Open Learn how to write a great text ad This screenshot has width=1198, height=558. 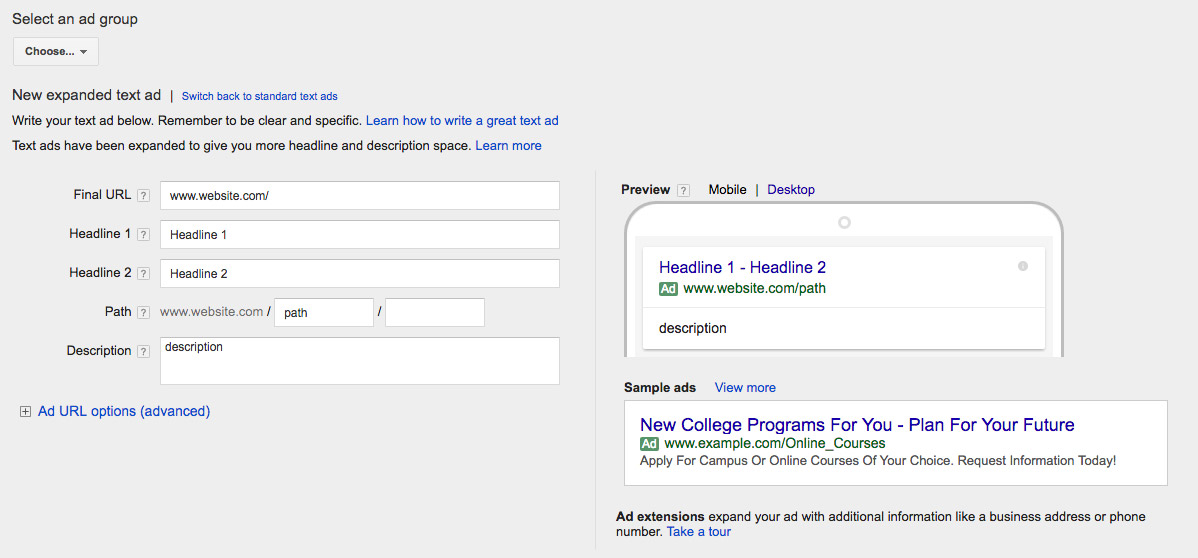[x=462, y=121]
